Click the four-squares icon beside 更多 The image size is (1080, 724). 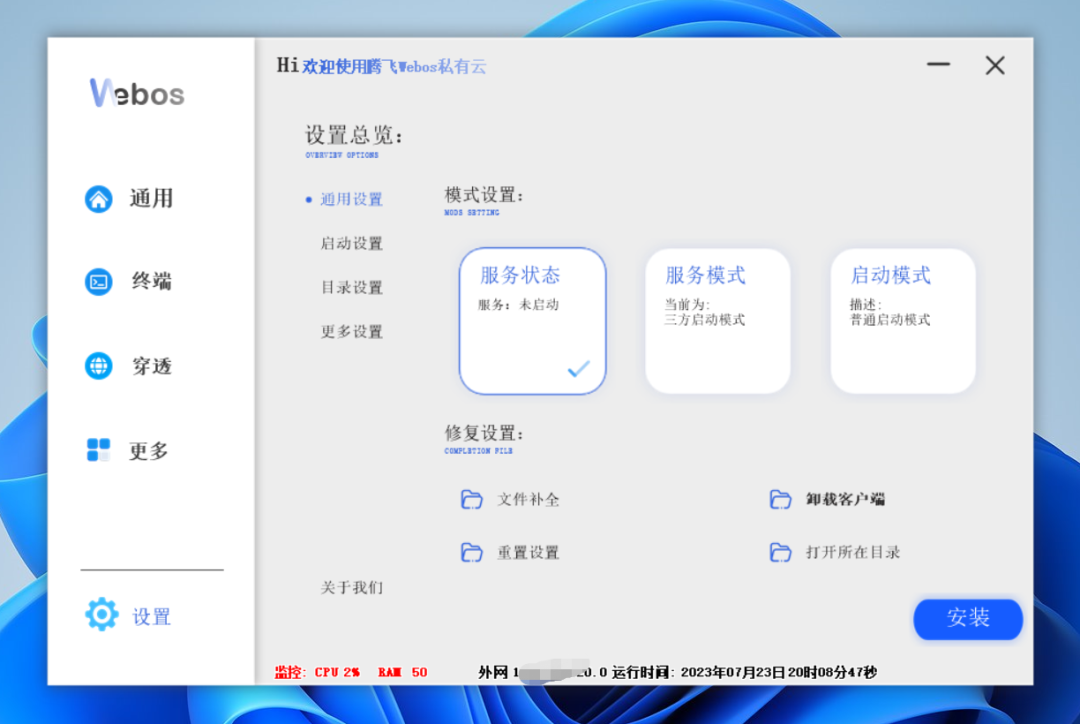tap(98, 450)
